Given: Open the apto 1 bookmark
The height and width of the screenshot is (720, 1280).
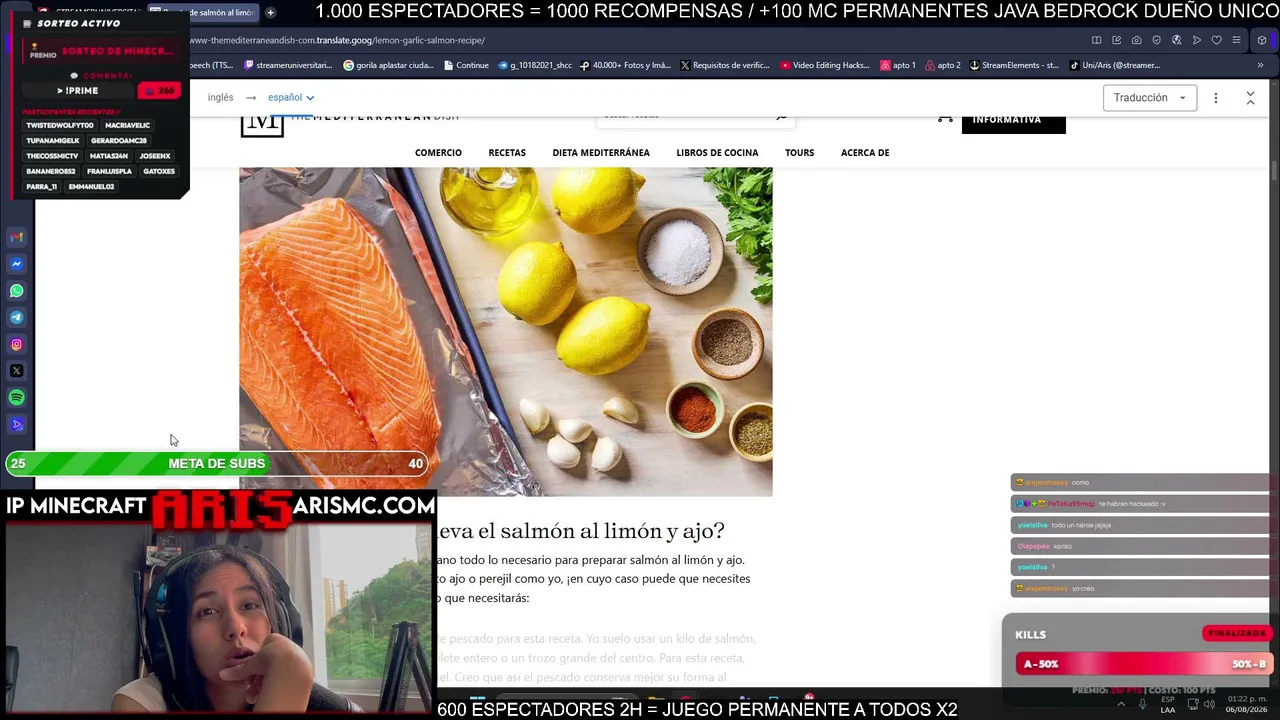Looking at the screenshot, I should [x=898, y=65].
